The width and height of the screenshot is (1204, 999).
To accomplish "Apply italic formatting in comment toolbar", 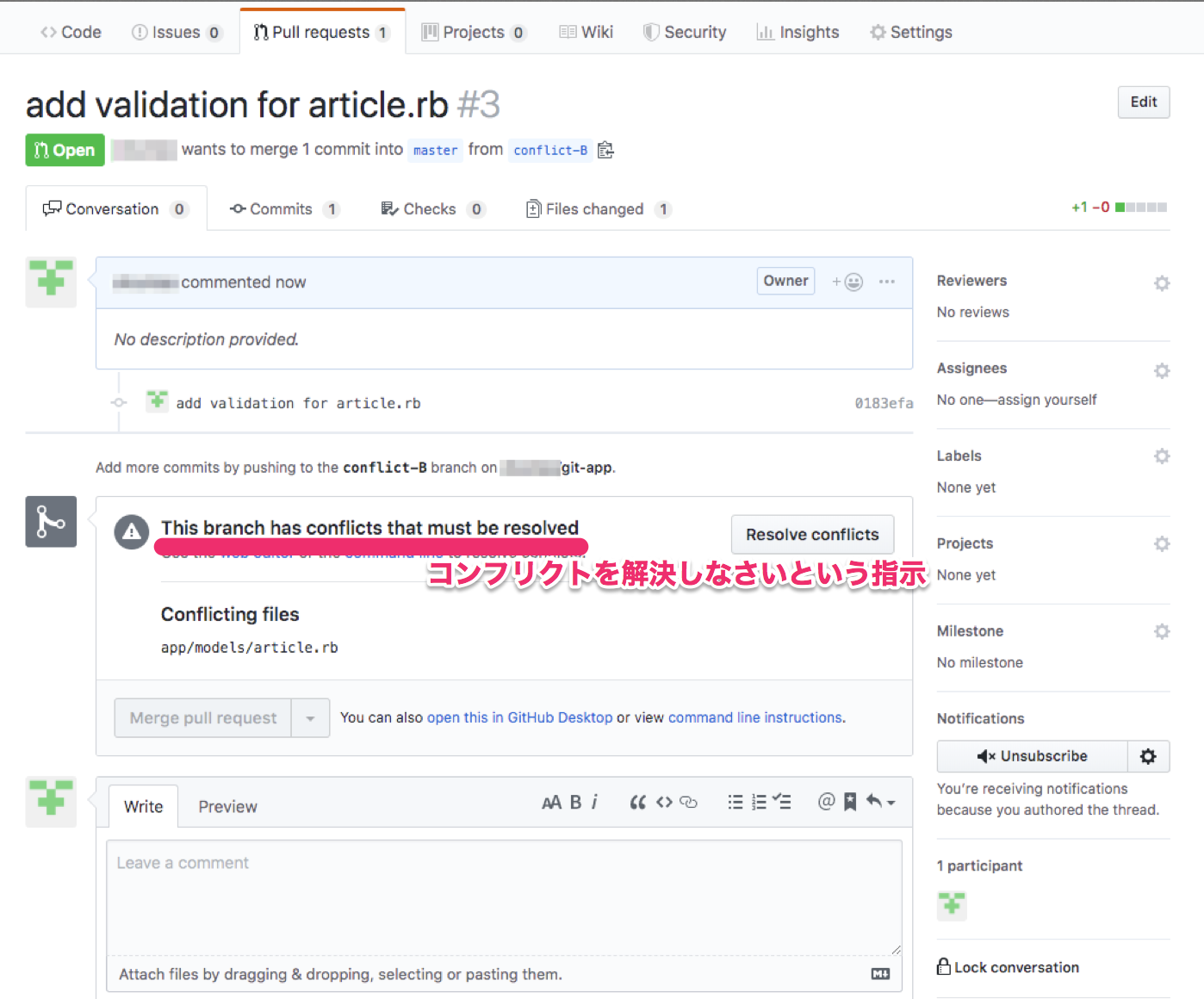I will (595, 802).
